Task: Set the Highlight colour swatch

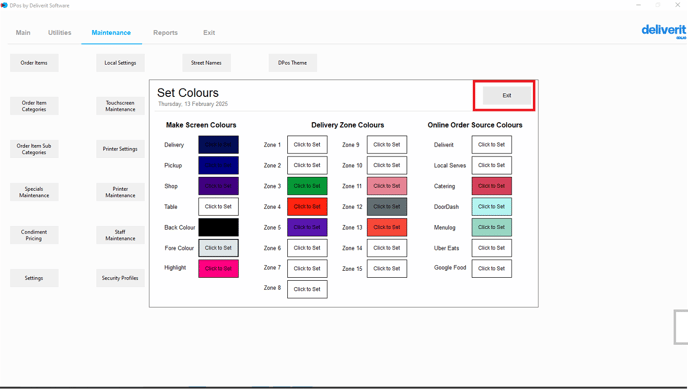Action: [x=219, y=268]
